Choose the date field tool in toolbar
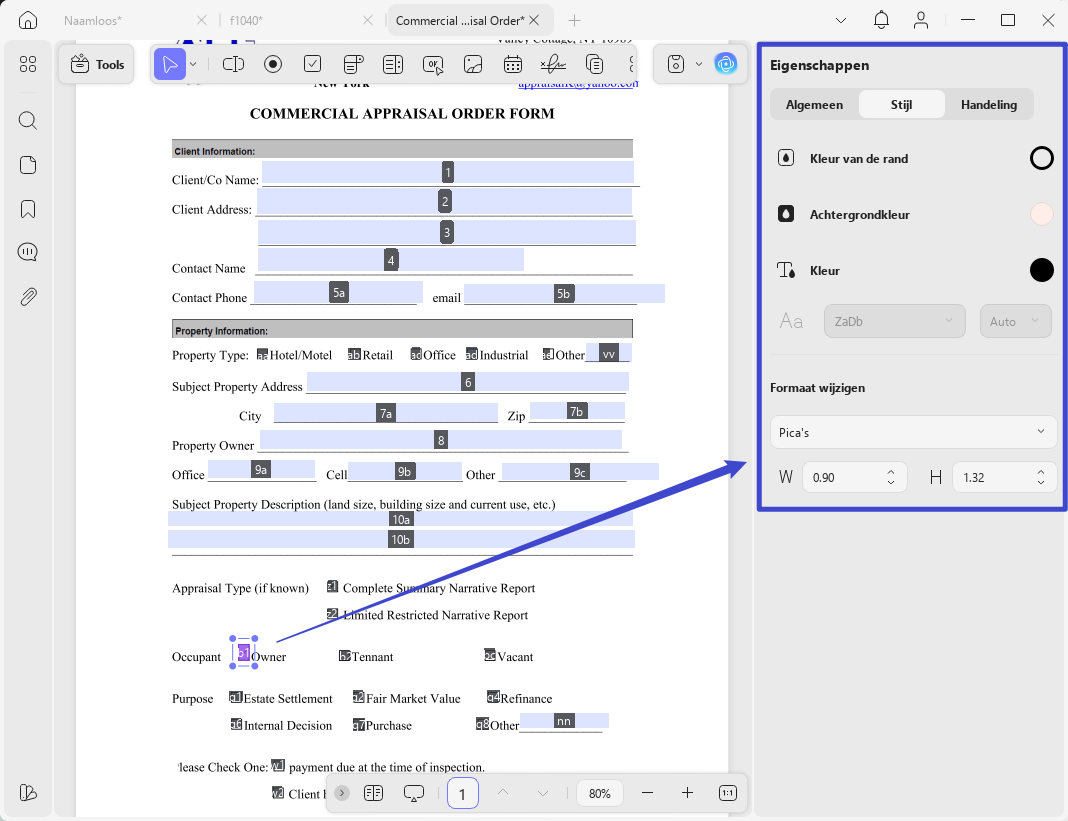1068x821 pixels. pyautogui.click(x=513, y=64)
